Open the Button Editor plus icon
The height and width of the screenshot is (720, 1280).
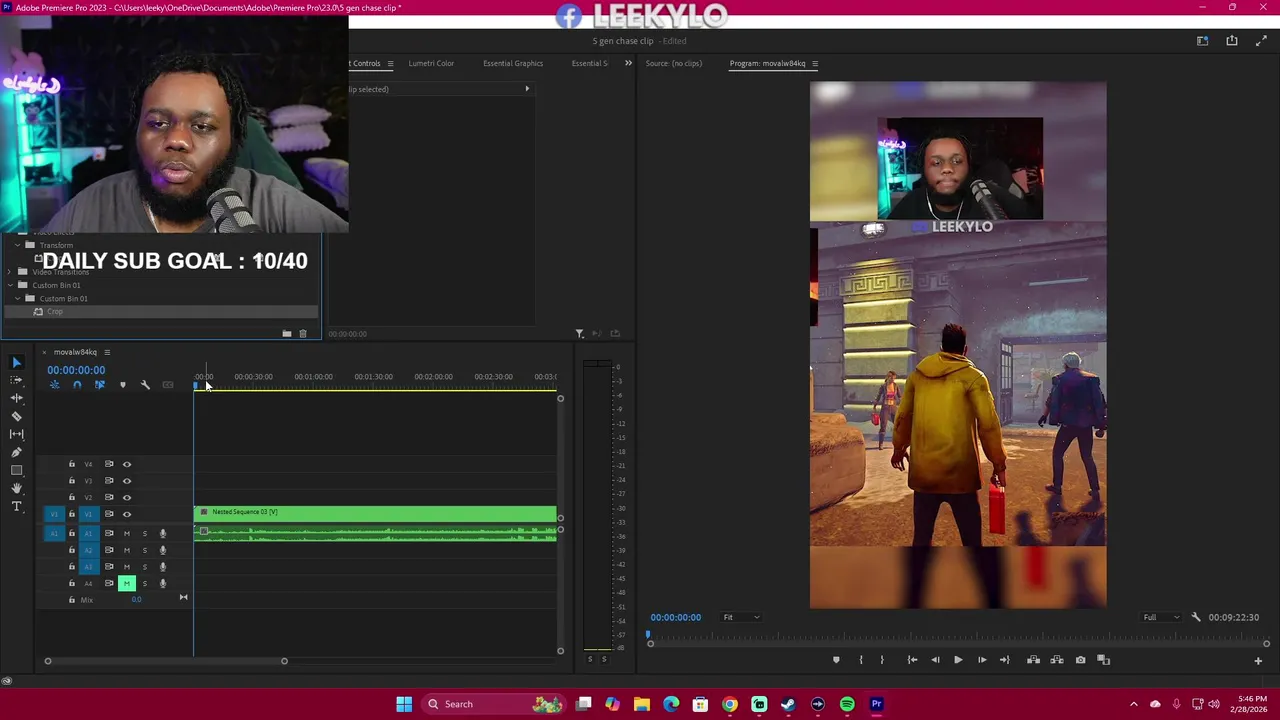pyautogui.click(x=1258, y=660)
